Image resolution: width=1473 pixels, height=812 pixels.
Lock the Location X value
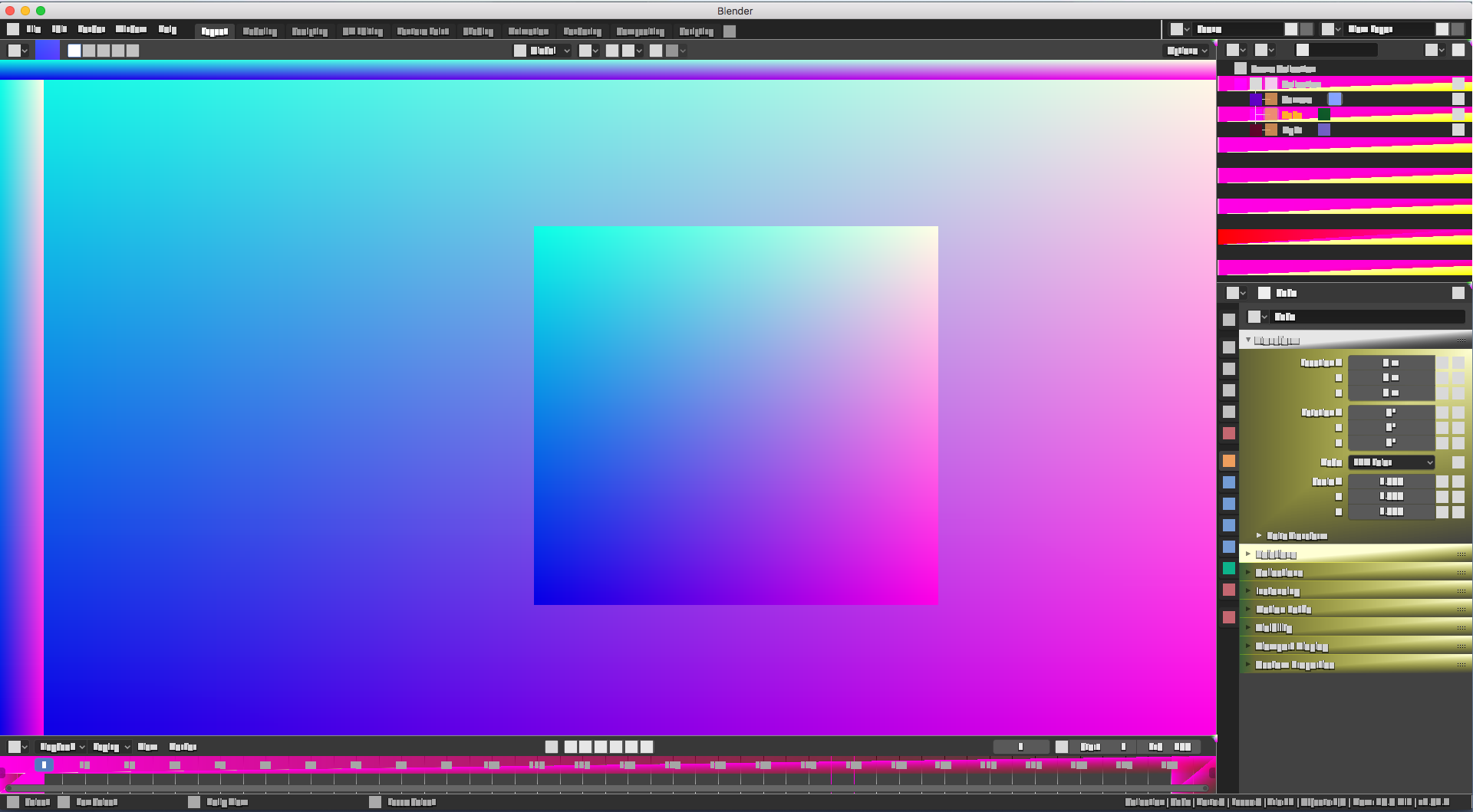1442,363
